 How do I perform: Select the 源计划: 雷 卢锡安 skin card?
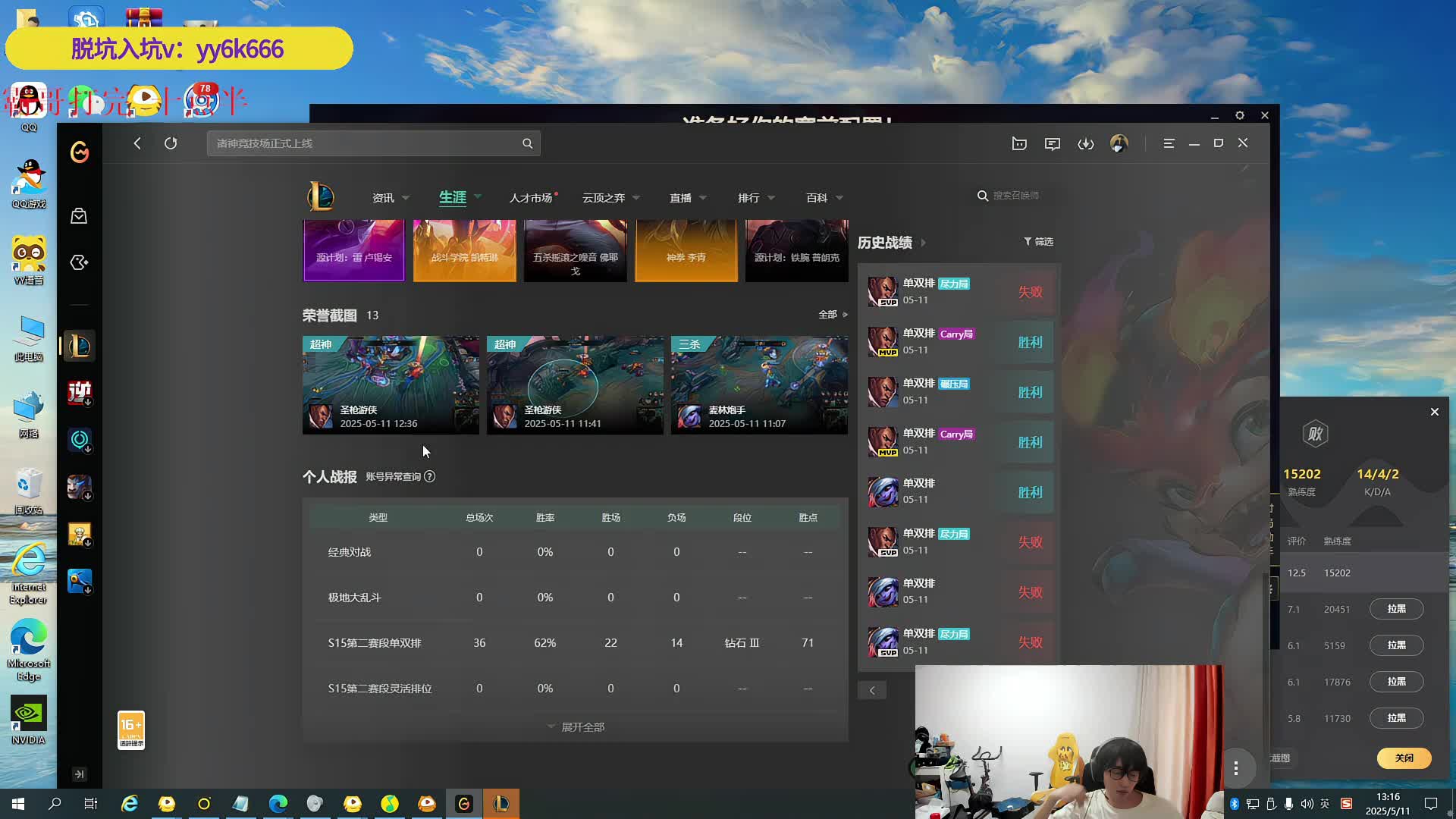click(353, 251)
